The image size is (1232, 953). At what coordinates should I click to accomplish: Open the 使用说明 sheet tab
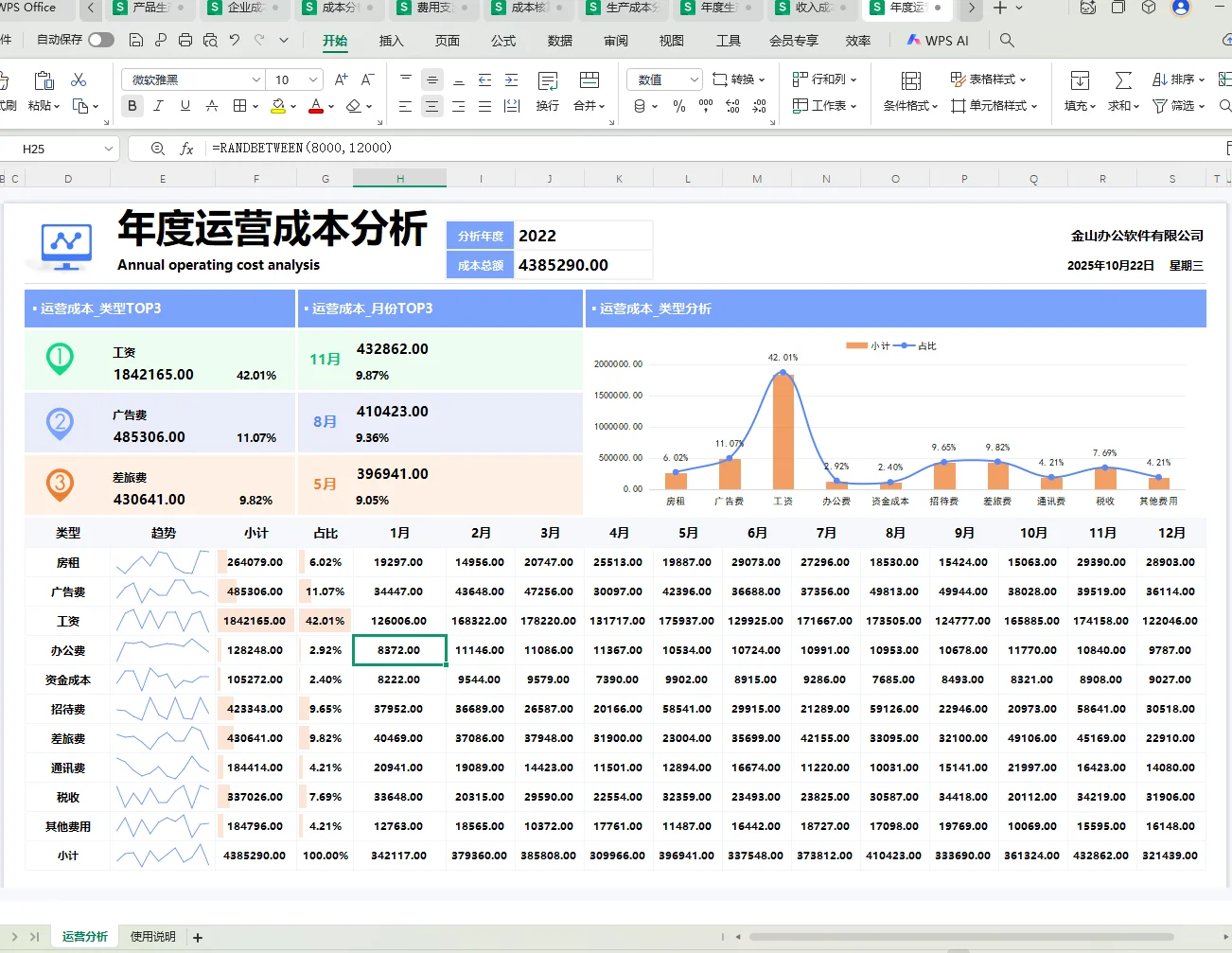click(151, 936)
